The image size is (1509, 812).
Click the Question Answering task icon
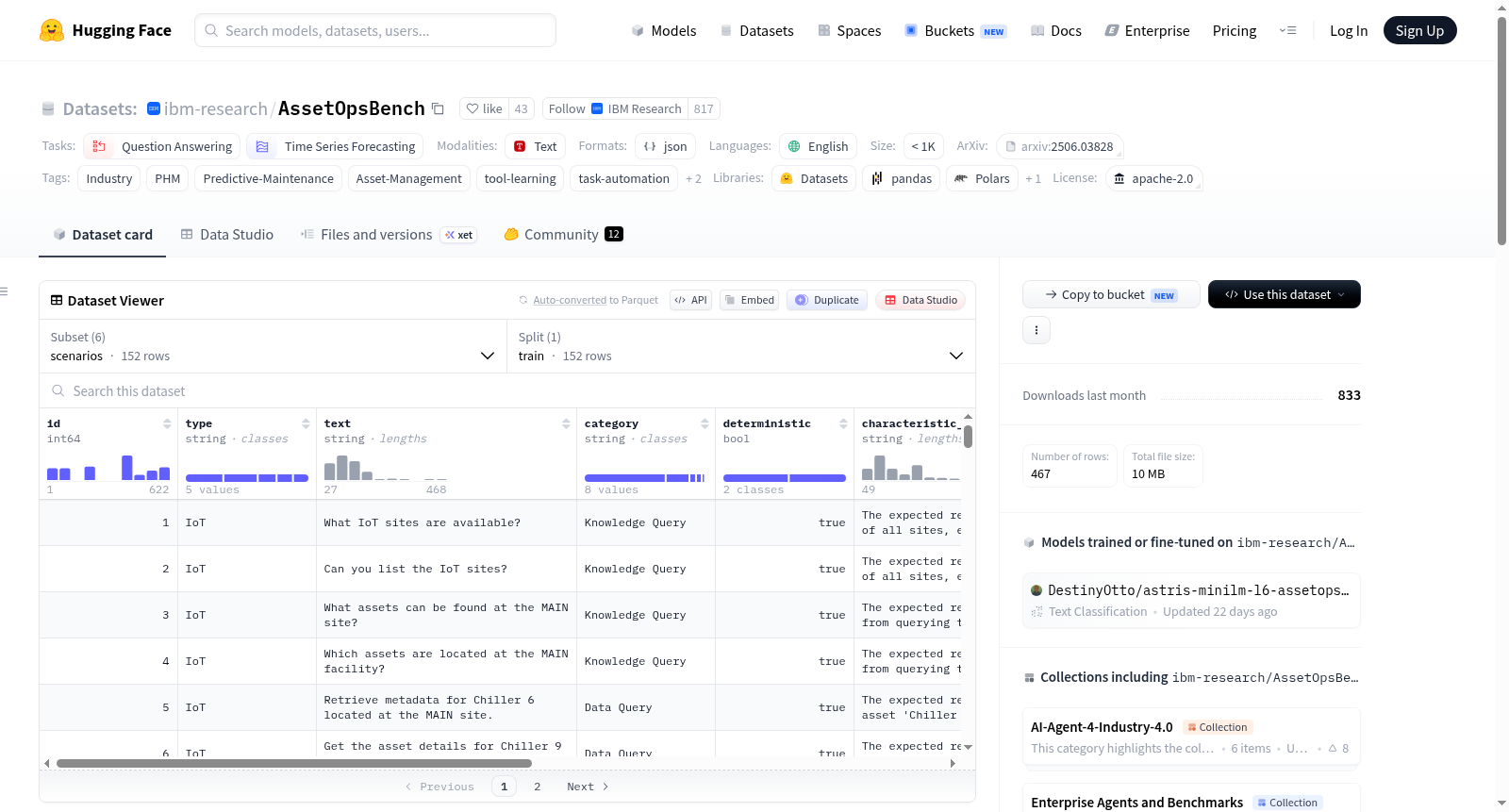(x=99, y=146)
